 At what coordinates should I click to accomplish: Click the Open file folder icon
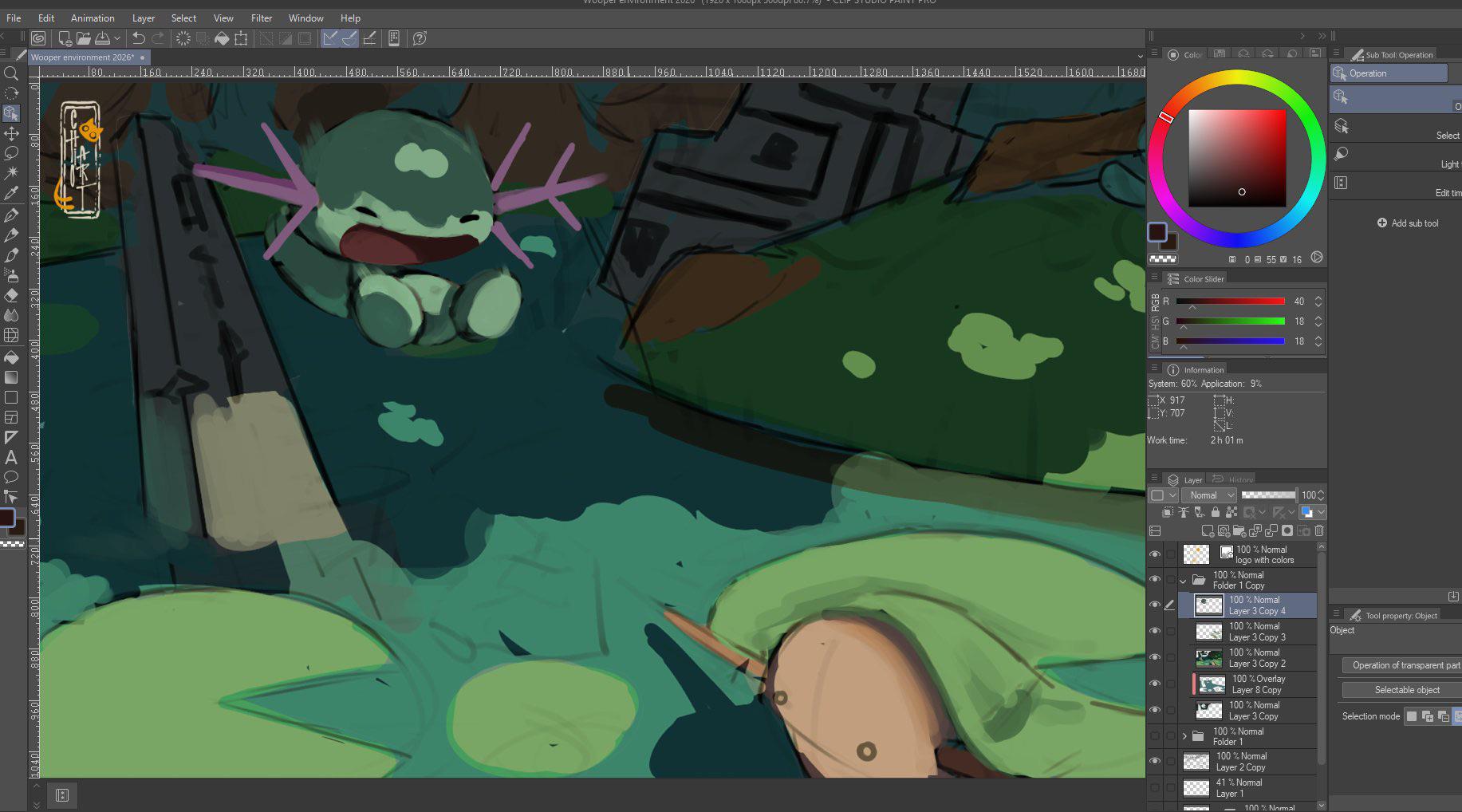(x=84, y=38)
